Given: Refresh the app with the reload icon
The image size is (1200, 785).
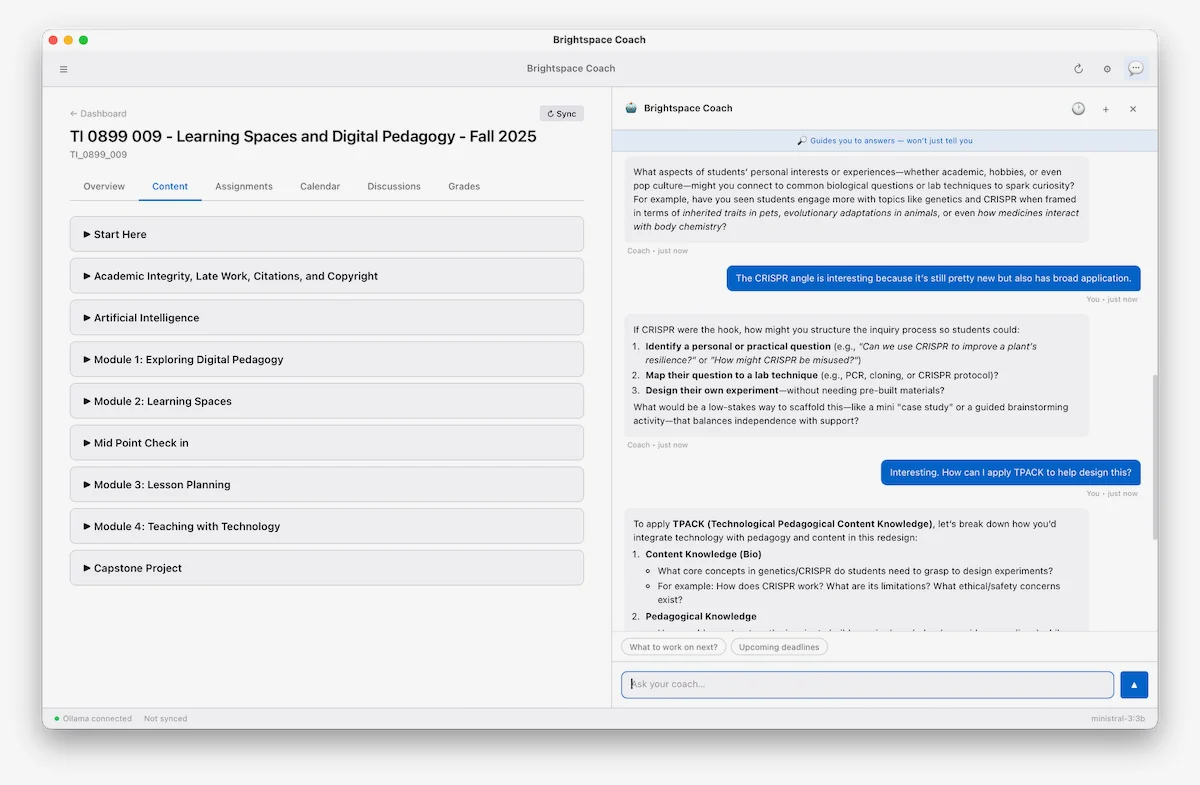Looking at the screenshot, I should 1078,69.
